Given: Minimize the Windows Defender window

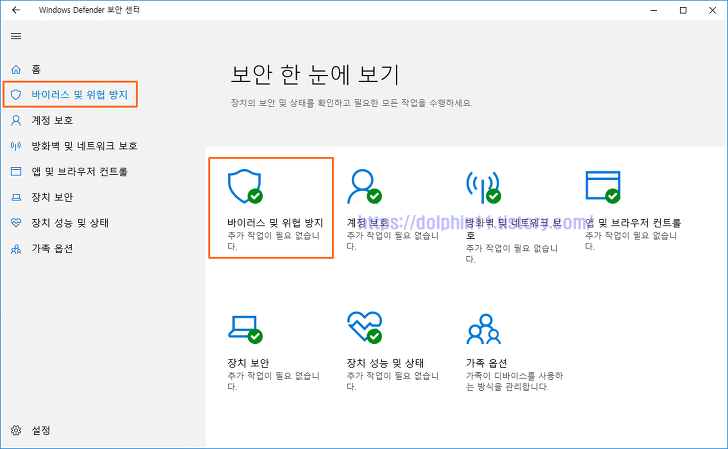Looking at the screenshot, I should point(654,10).
